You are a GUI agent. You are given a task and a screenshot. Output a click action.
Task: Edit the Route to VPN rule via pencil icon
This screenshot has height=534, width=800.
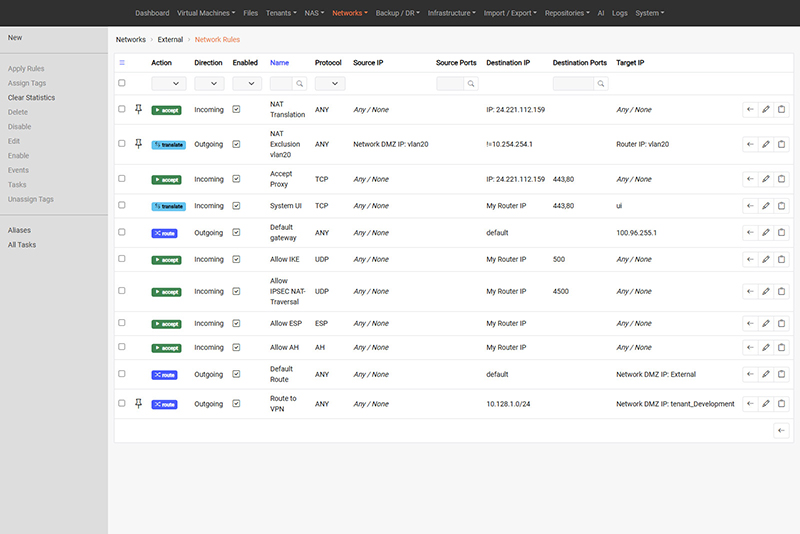[766, 403]
